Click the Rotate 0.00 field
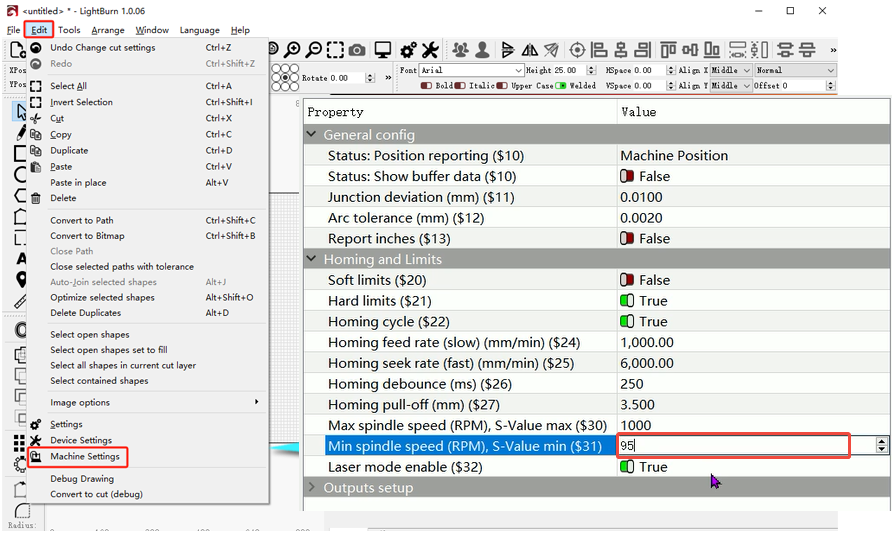The height and width of the screenshot is (538, 892). [x=346, y=78]
